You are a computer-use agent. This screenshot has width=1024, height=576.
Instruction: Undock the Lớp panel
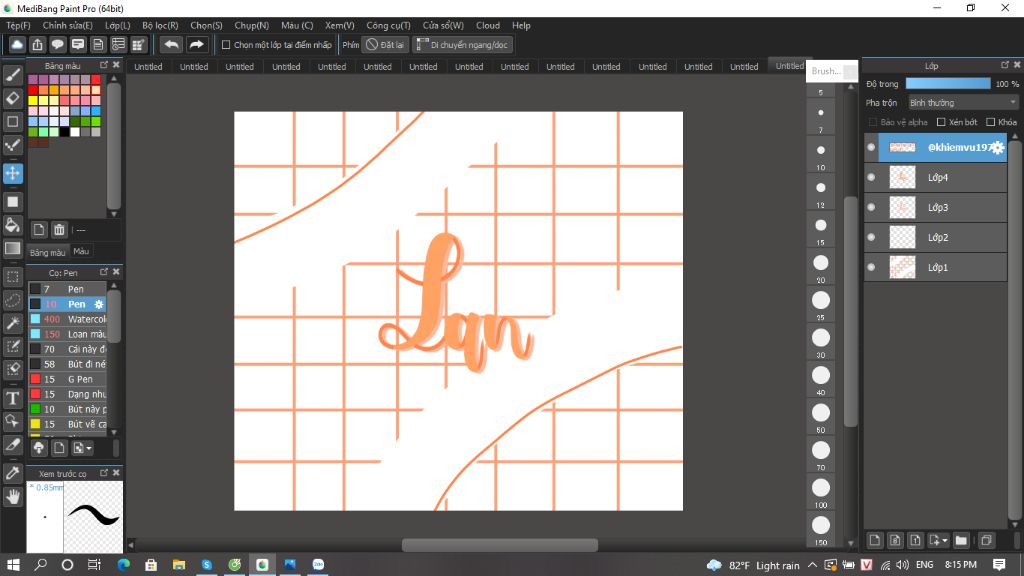[1005, 65]
